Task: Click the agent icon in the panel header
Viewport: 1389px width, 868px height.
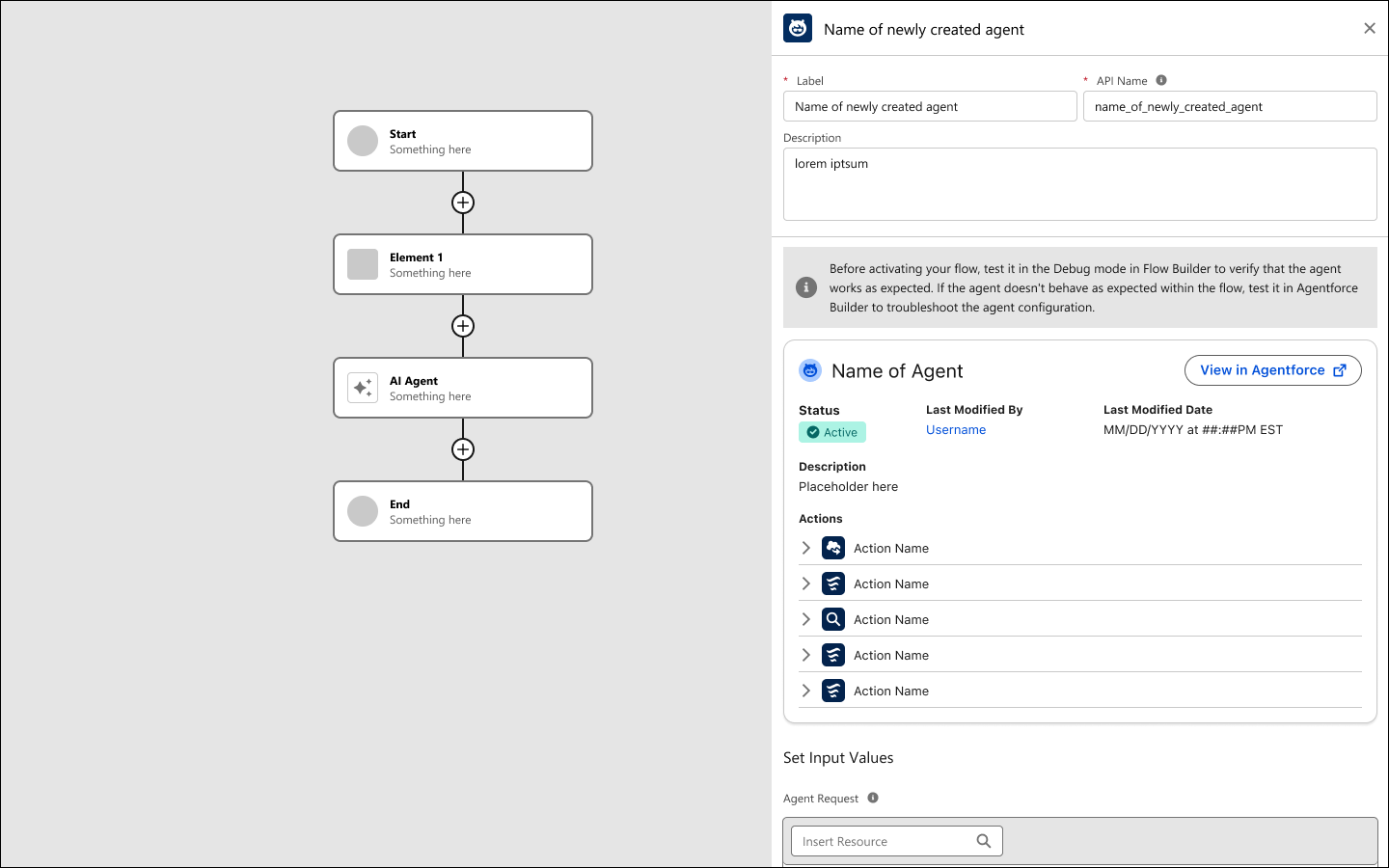Action: pyautogui.click(x=798, y=29)
